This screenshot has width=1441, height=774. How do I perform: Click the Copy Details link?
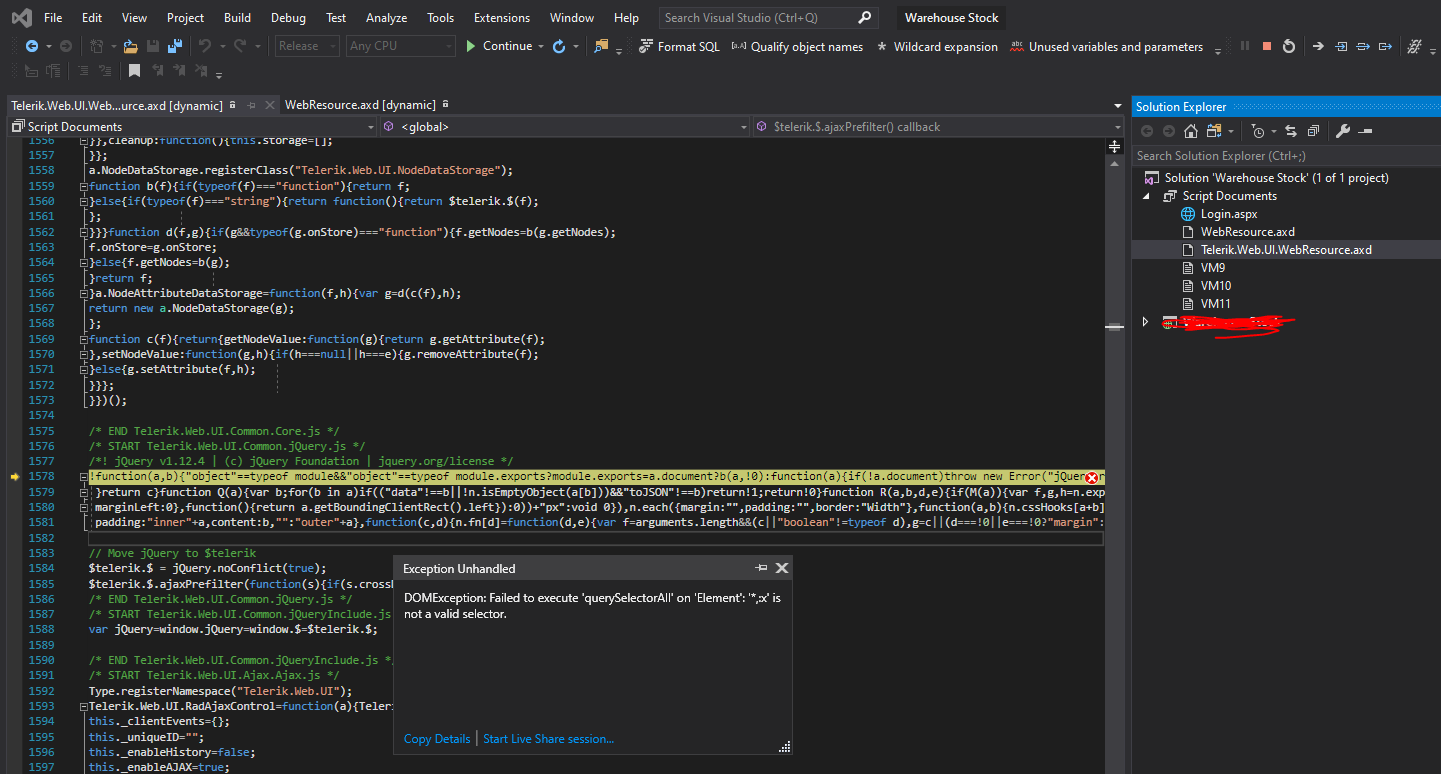pos(436,739)
